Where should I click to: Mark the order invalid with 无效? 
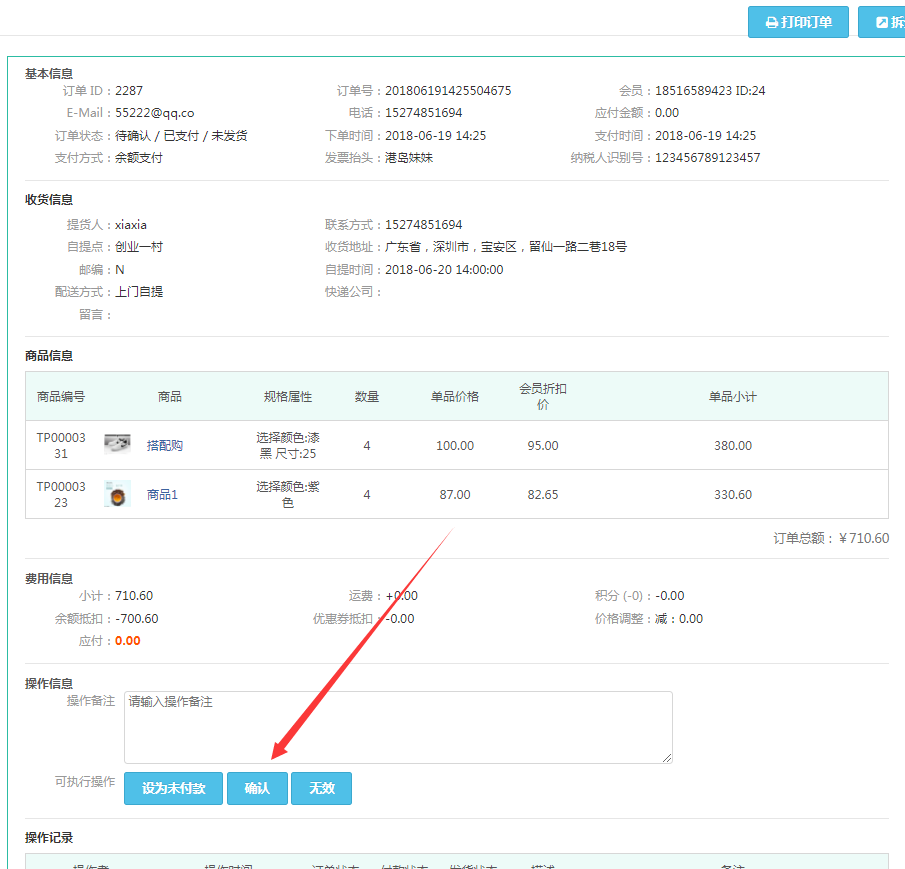(321, 788)
